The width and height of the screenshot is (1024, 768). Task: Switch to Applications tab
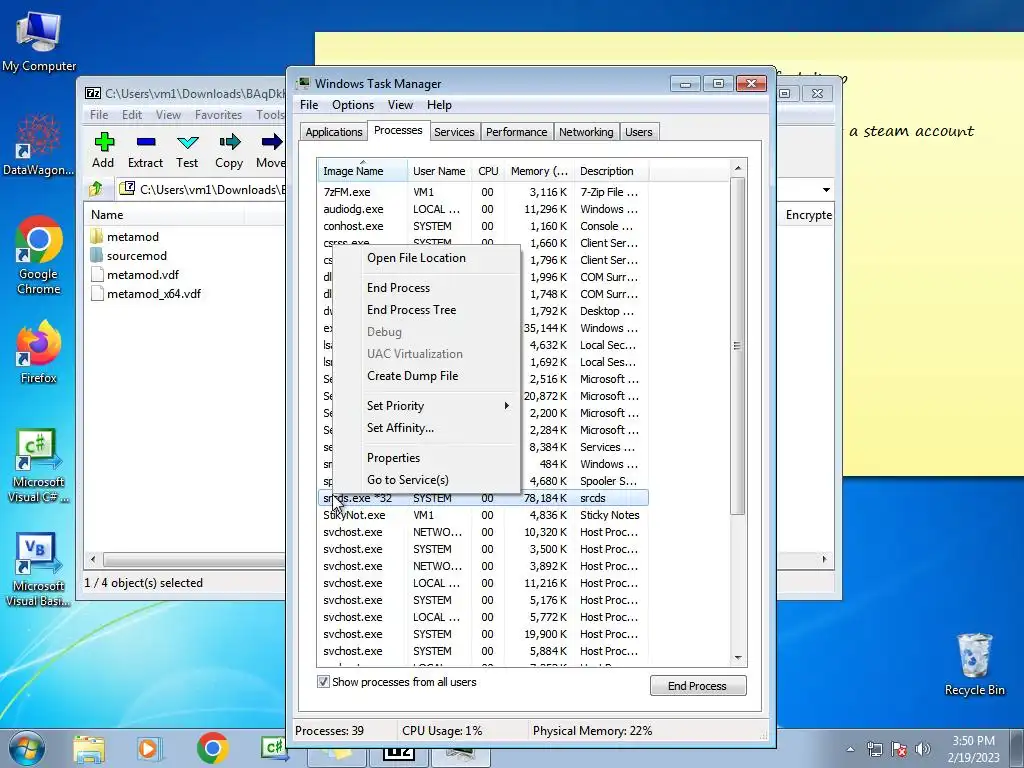tap(334, 132)
